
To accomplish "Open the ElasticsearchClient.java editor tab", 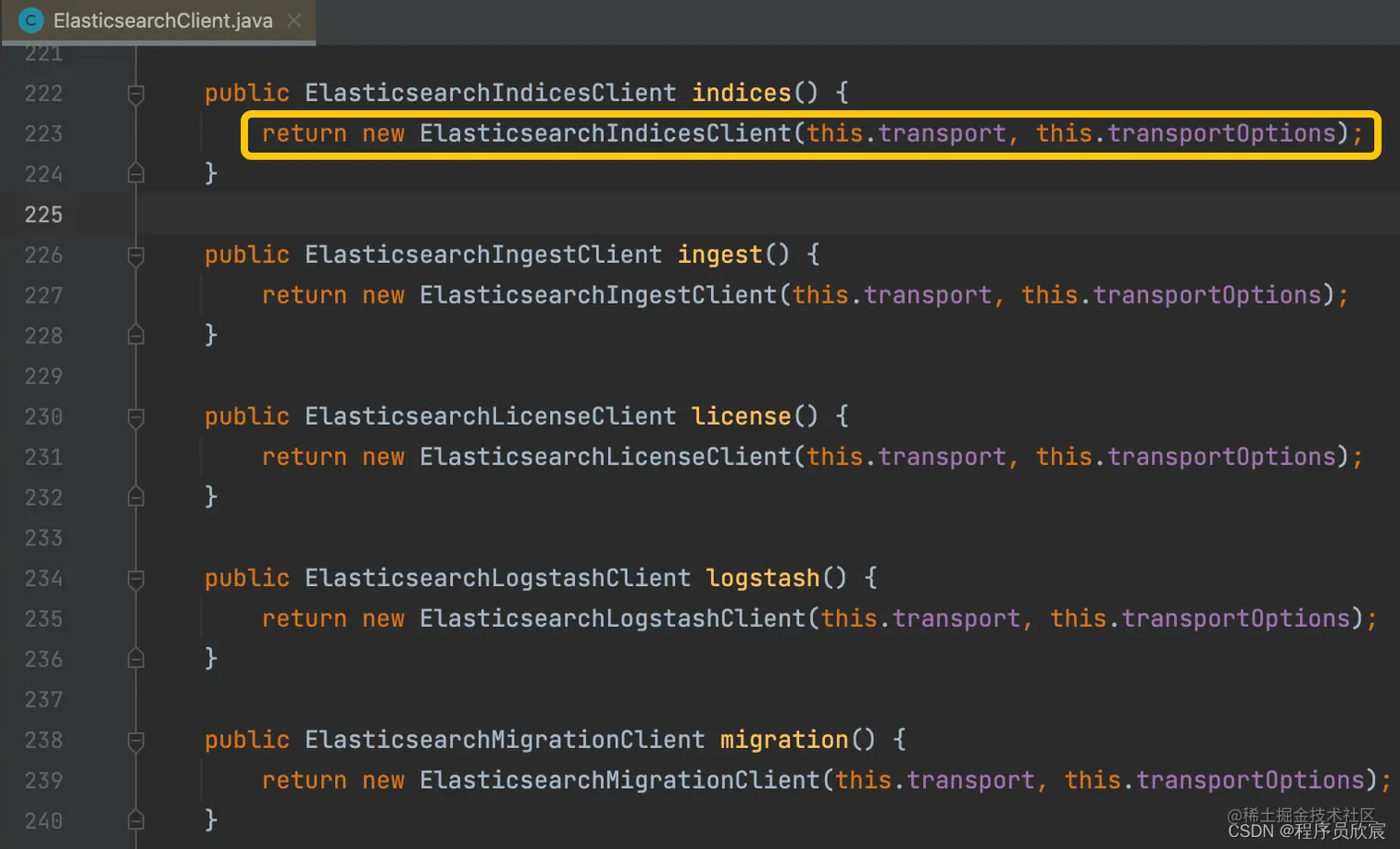I will 158,21.
